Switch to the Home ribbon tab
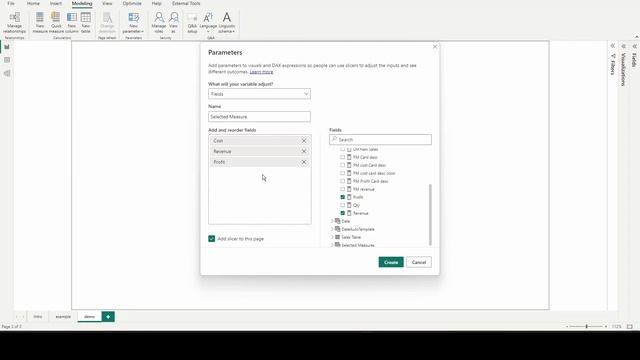The height and width of the screenshot is (360, 640). 33,3
